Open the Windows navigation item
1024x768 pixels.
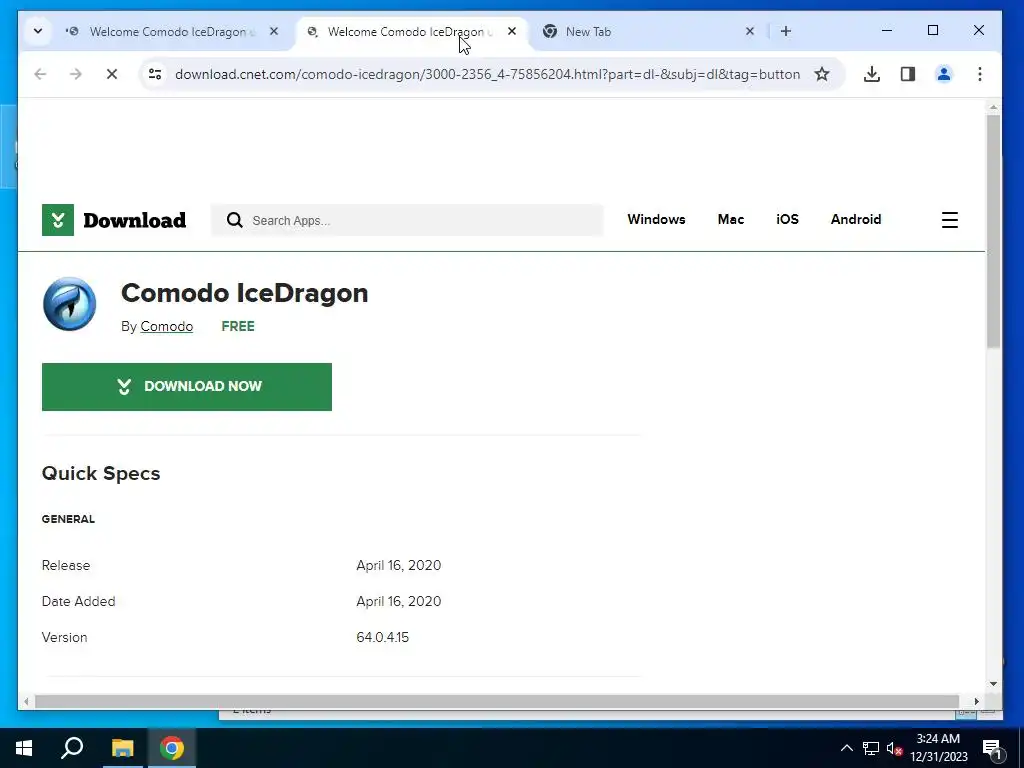click(x=656, y=219)
